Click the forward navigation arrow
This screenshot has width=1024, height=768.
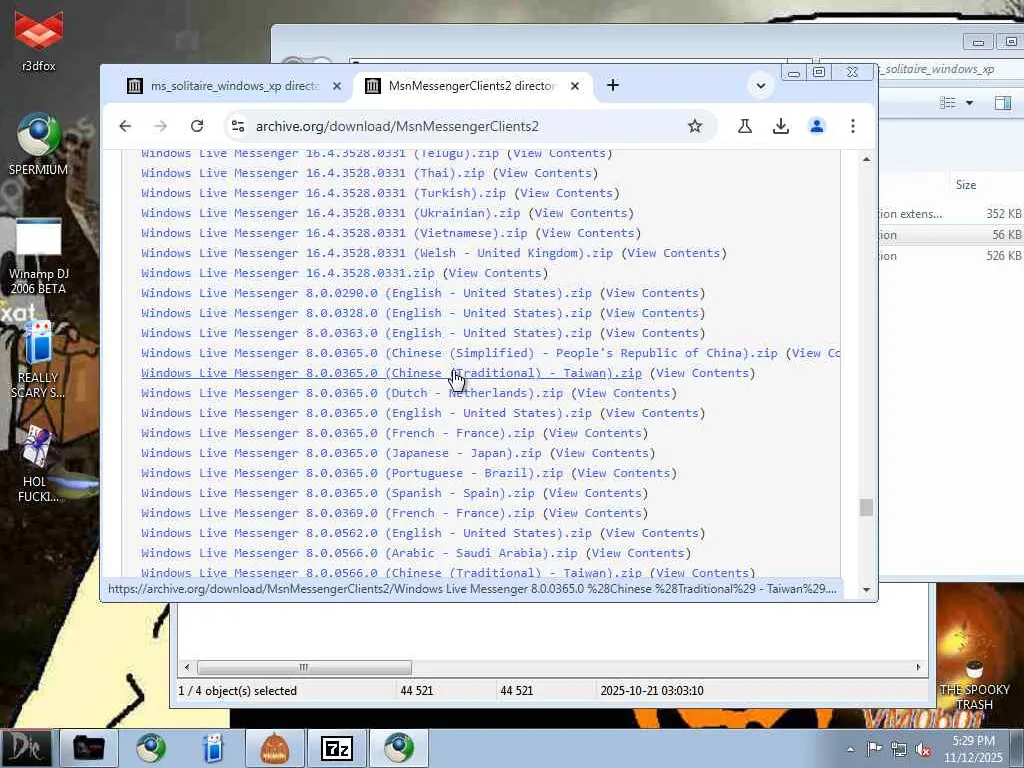tap(161, 126)
